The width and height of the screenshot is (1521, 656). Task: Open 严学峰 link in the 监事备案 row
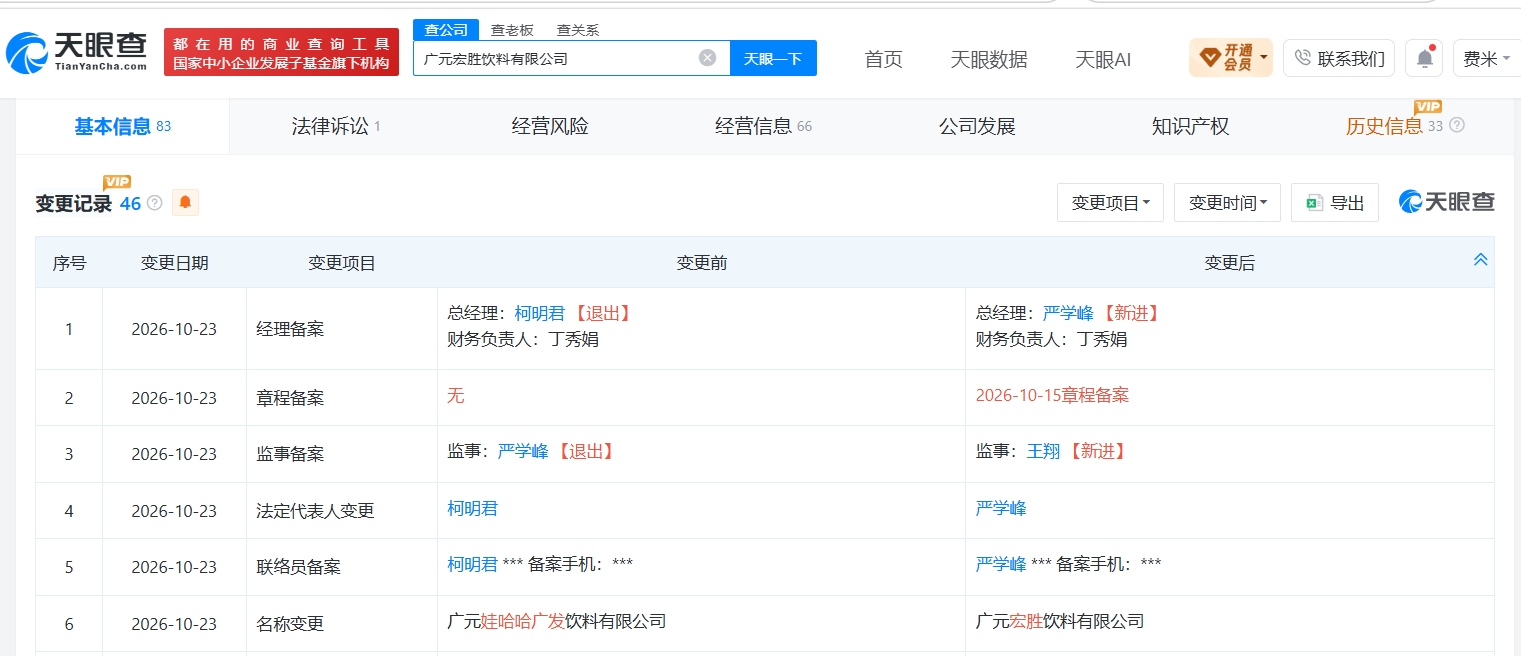click(x=523, y=451)
